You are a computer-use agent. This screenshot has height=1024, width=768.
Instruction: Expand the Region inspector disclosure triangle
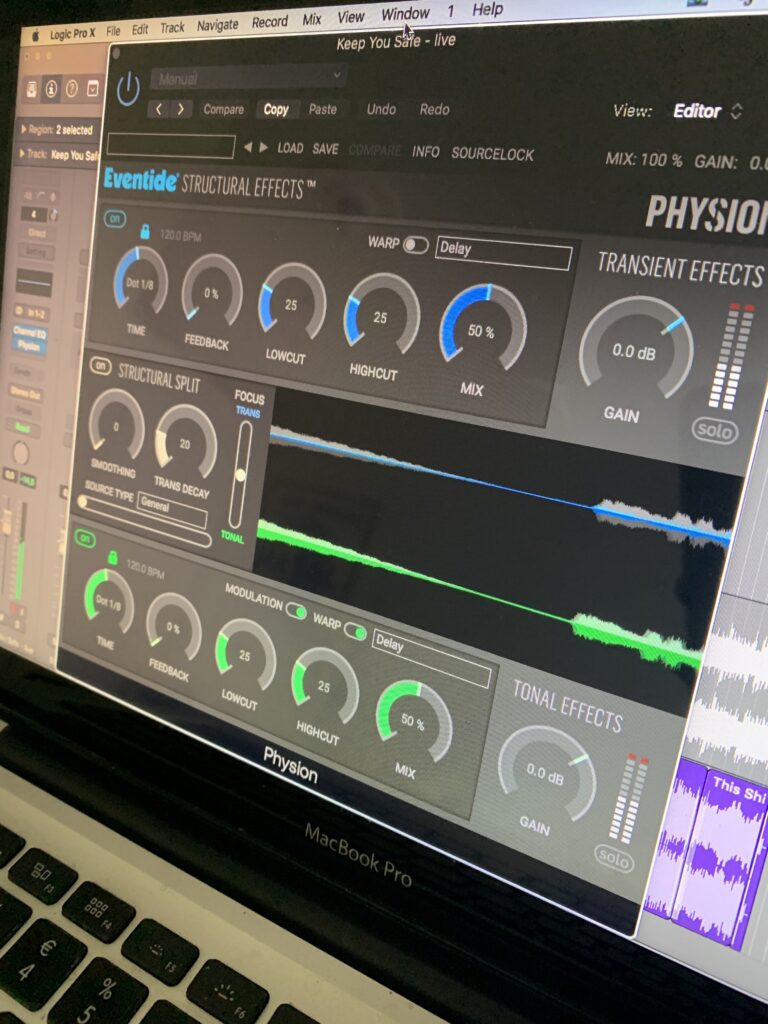coord(24,130)
